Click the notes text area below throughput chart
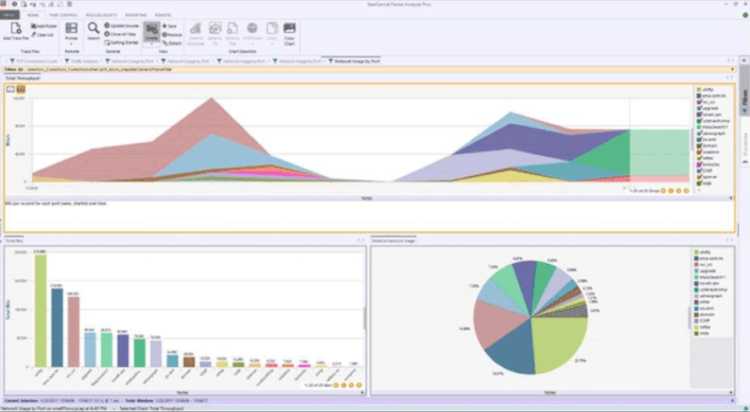The height and width of the screenshot is (412, 750). (368, 216)
